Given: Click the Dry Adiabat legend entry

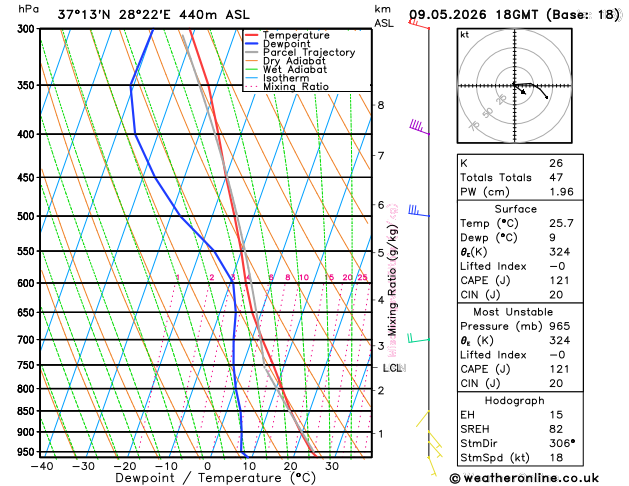Looking at the screenshot, I should (285, 61).
